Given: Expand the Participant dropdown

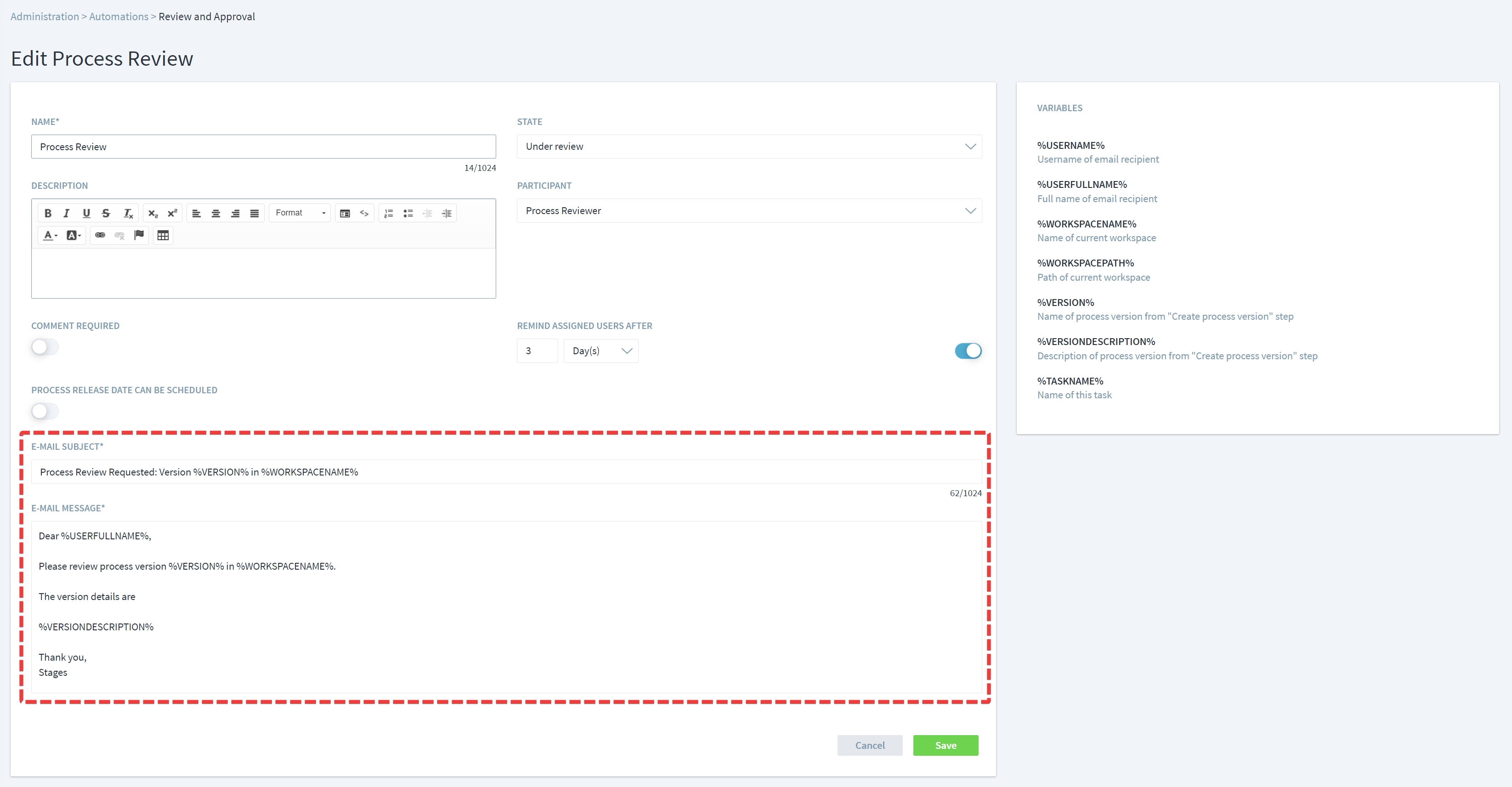Looking at the screenshot, I should pos(748,211).
